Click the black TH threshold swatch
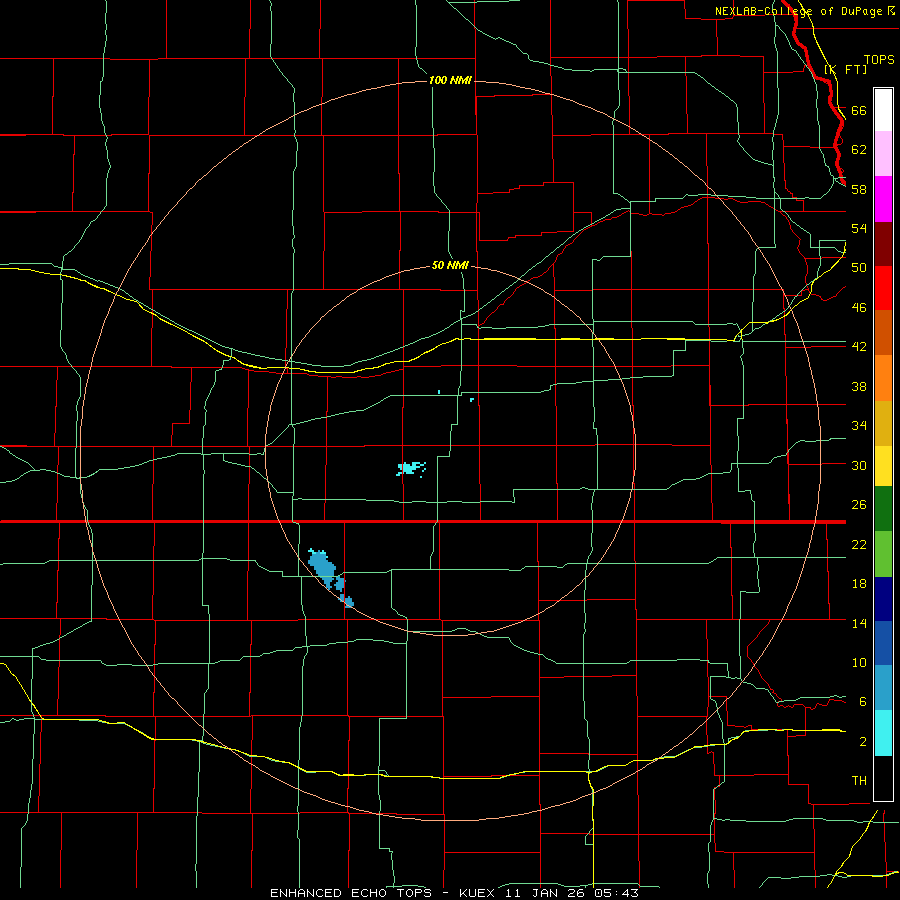This screenshot has width=900, height=900. [883, 778]
